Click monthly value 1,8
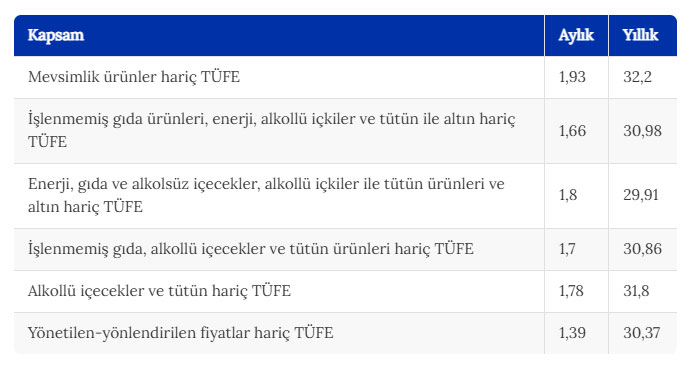 pos(568,195)
